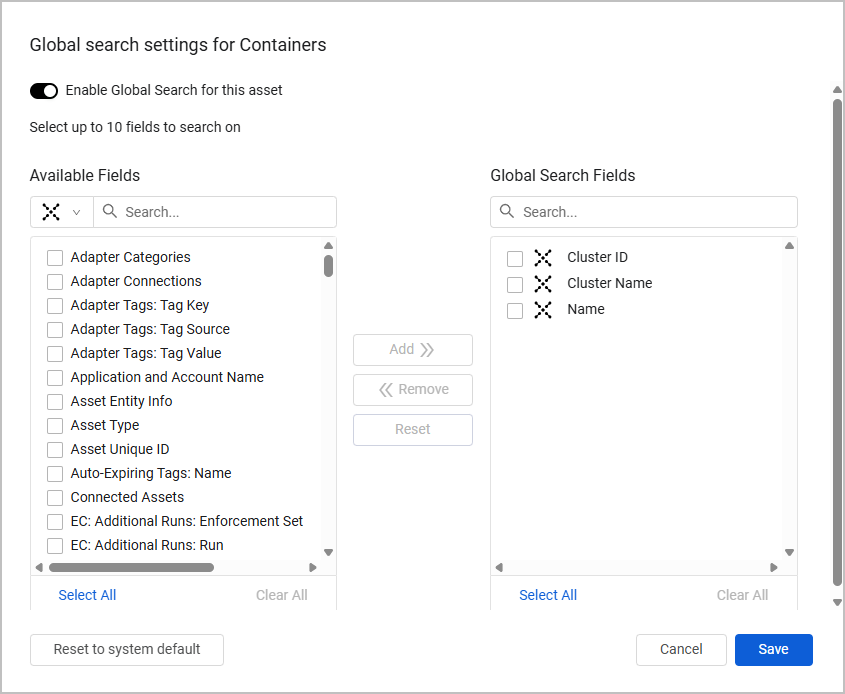
Task: Check the Asset Type checkbox
Action: (x=55, y=425)
